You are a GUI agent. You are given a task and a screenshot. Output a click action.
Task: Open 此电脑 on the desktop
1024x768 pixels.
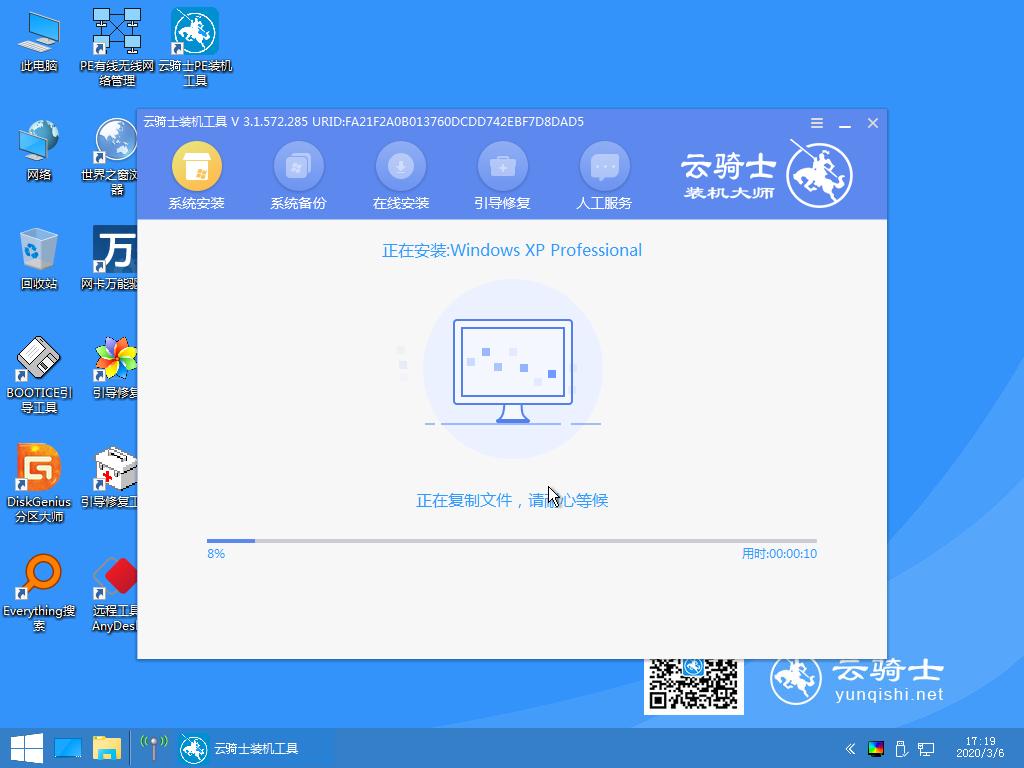(38, 35)
